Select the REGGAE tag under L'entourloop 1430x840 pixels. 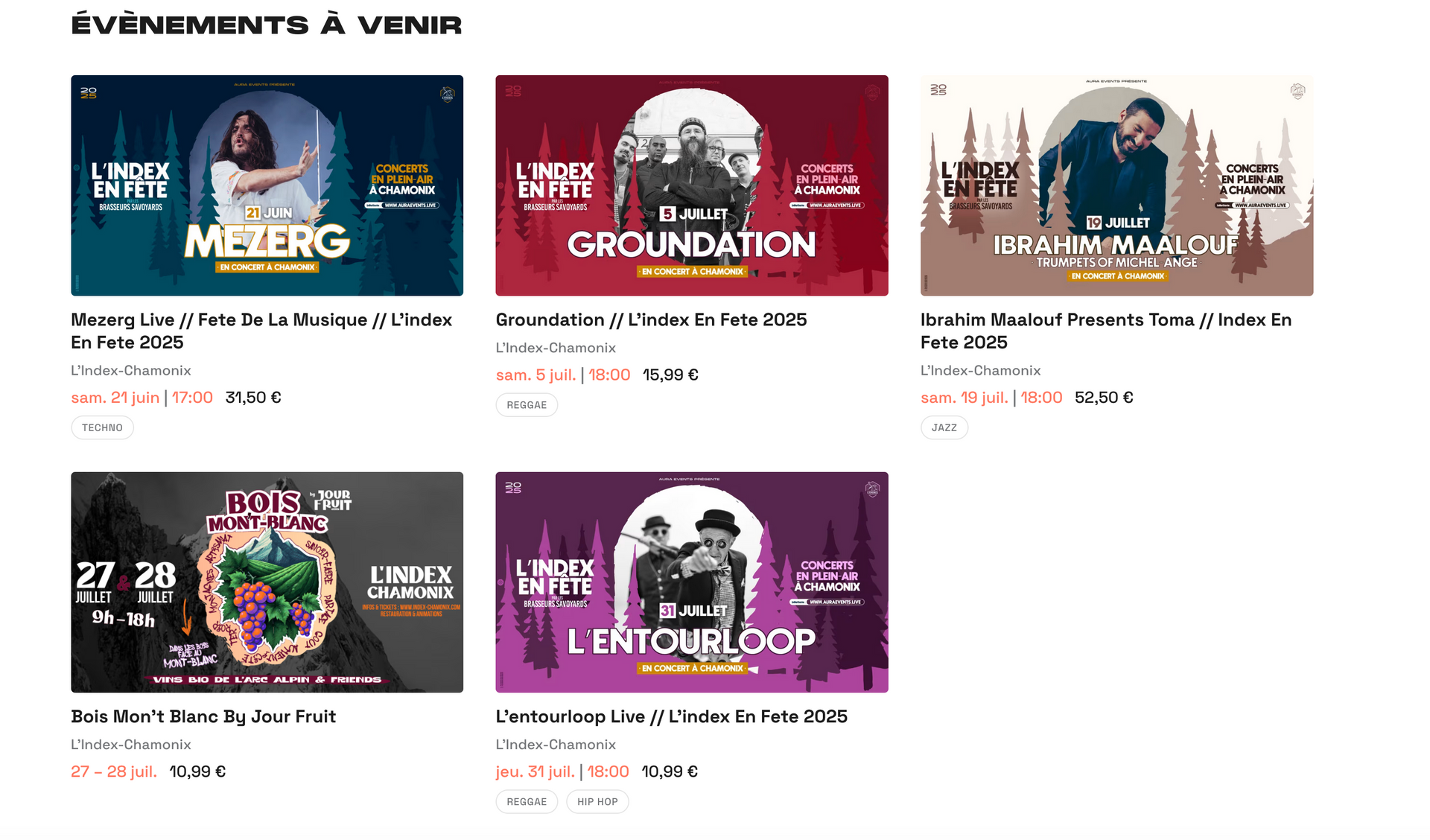point(527,802)
